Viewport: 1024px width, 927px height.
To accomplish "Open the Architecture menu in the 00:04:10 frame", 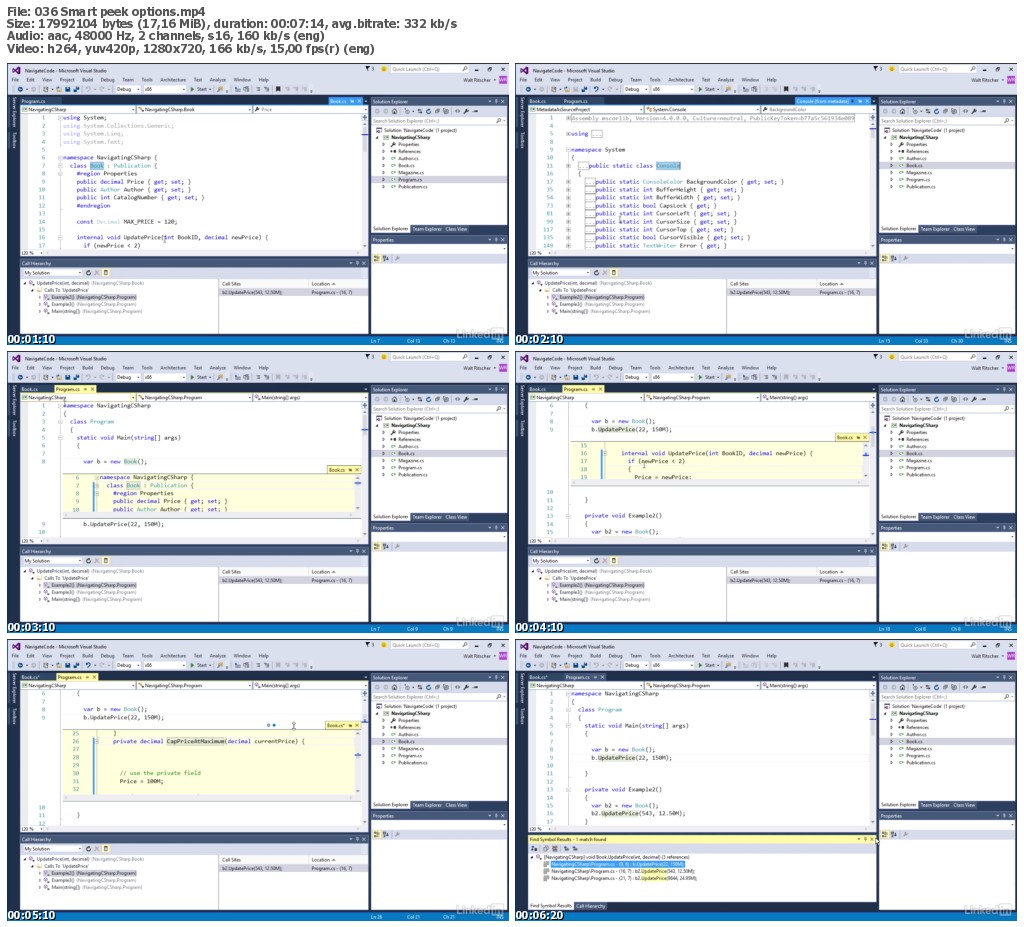I will pyautogui.click(x=681, y=368).
